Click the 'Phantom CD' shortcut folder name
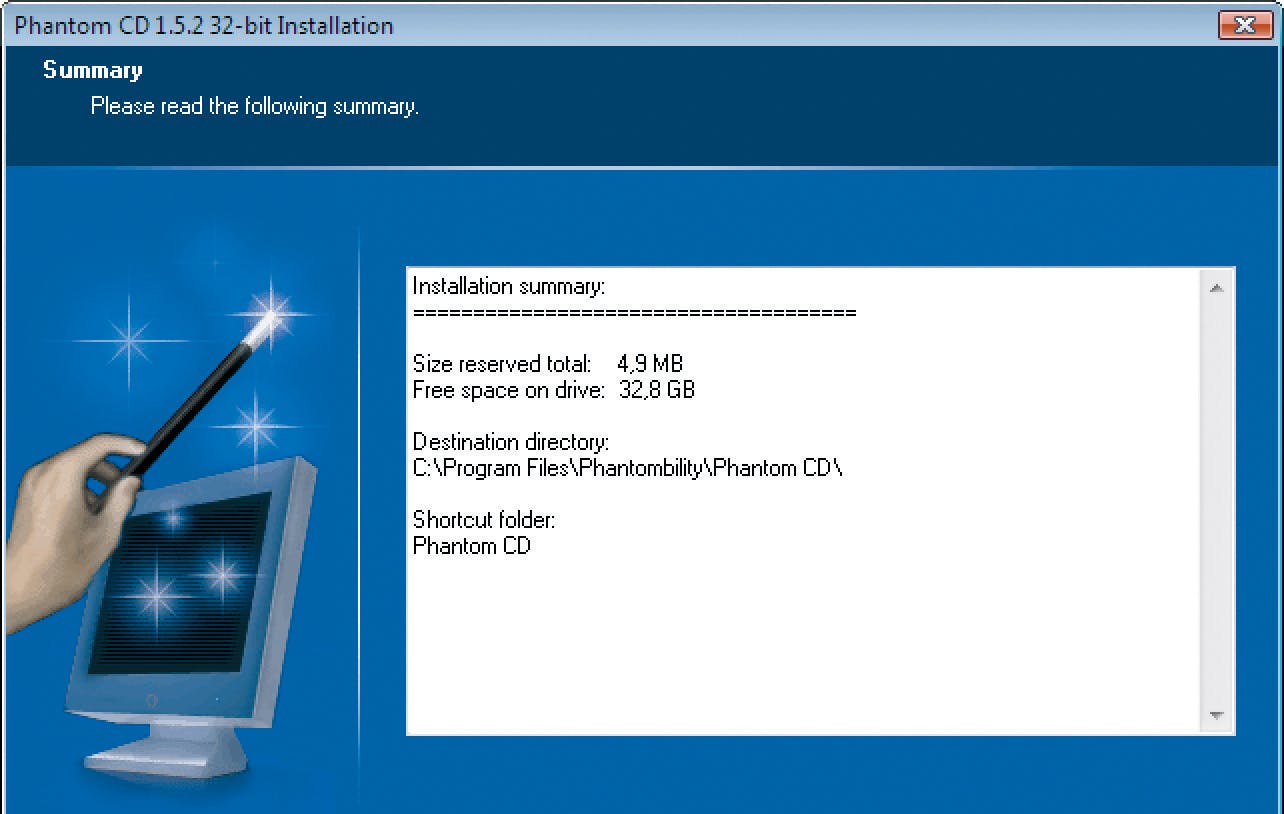The image size is (1284, 814). tap(472, 546)
